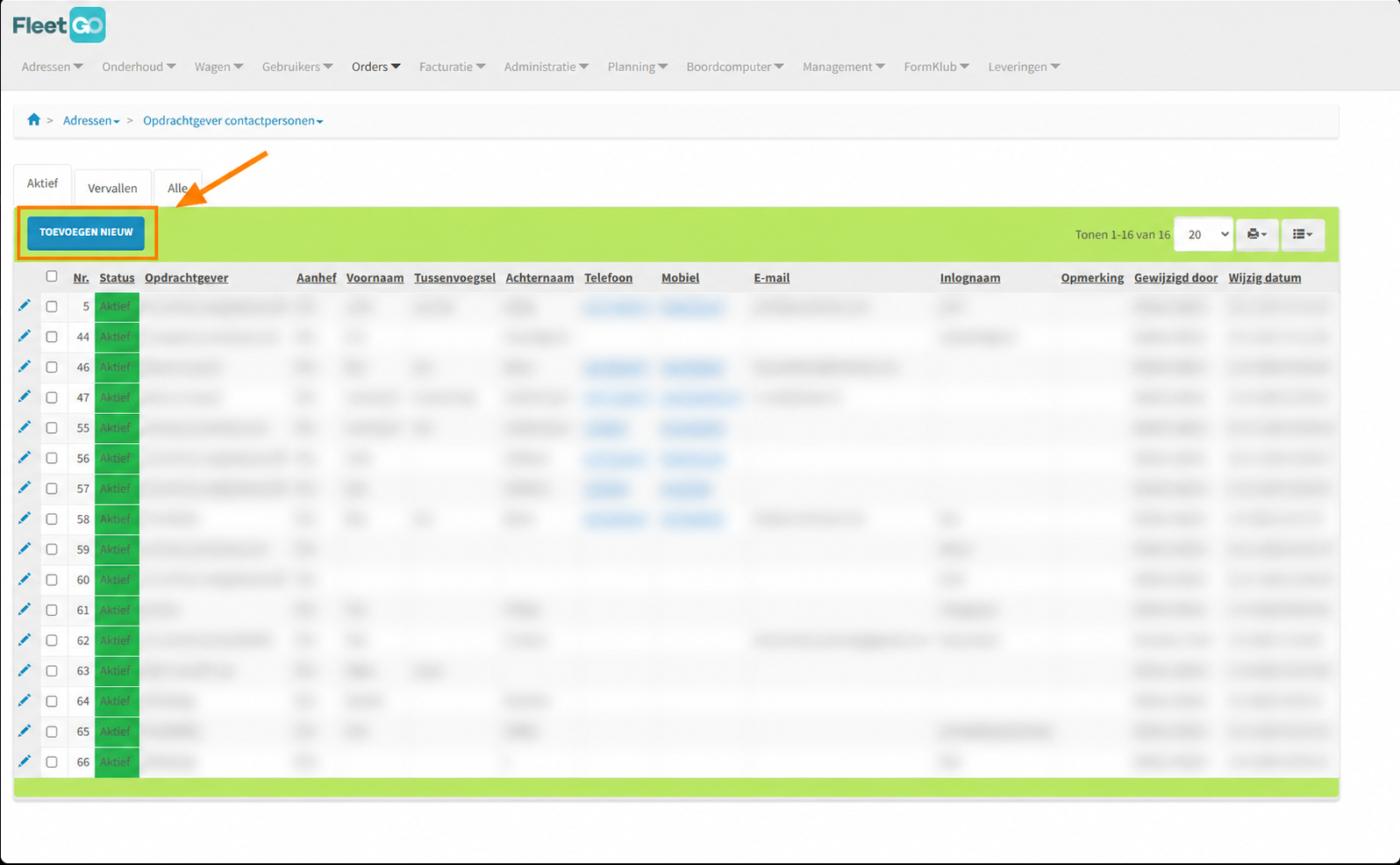1400x865 pixels.
Task: Edit row number 46 with pencil icon
Action: pyautogui.click(x=25, y=366)
